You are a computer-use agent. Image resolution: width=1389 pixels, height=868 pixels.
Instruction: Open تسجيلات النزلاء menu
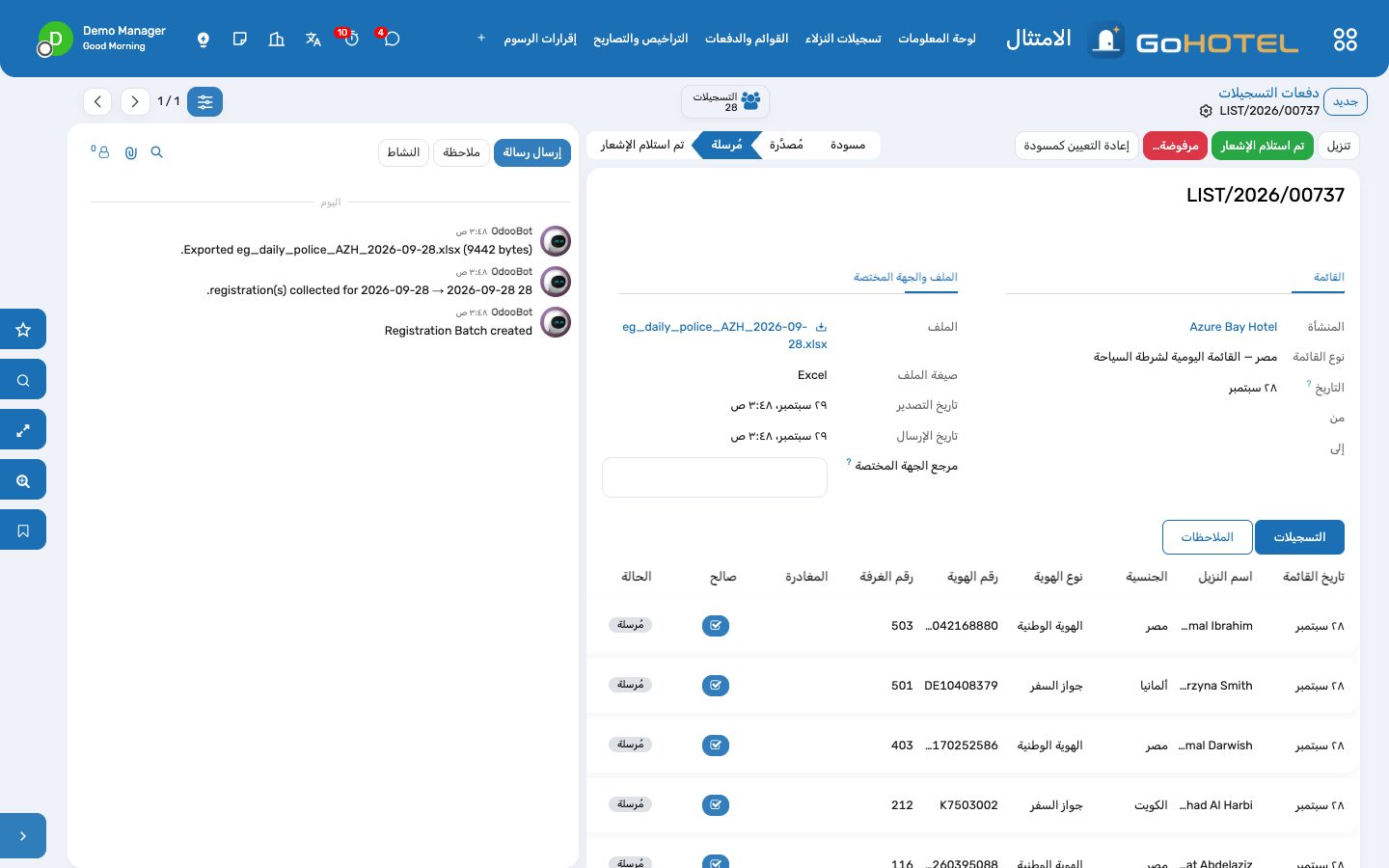point(843,39)
